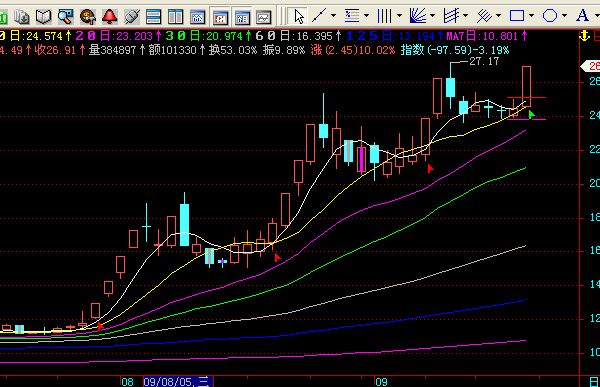Select the fan lines drawing tool
600x387 pixels.
(418, 16)
